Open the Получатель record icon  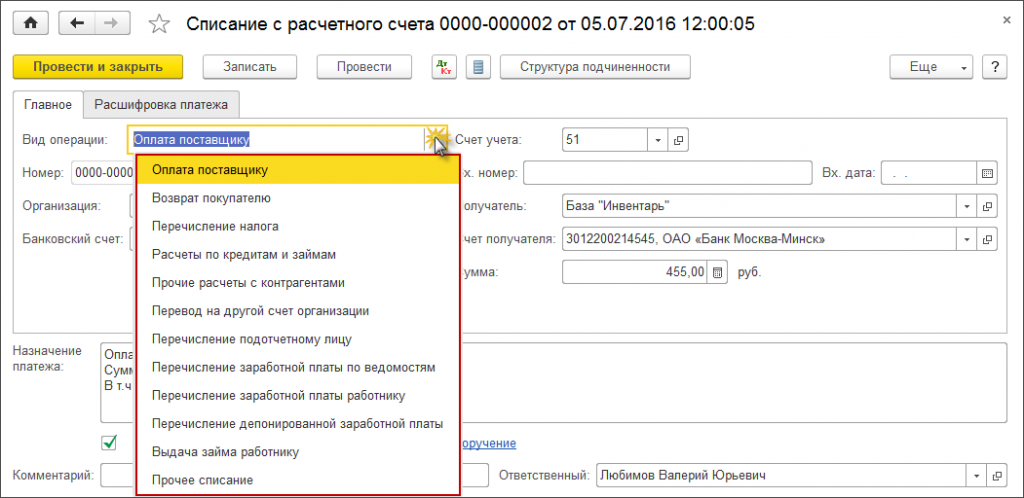point(987,206)
